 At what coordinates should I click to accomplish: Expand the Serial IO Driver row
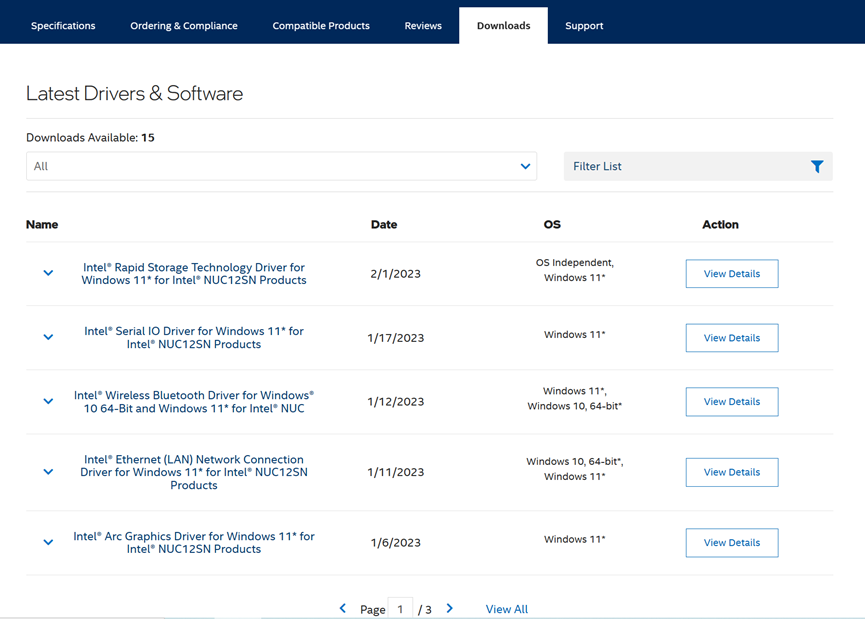49,337
